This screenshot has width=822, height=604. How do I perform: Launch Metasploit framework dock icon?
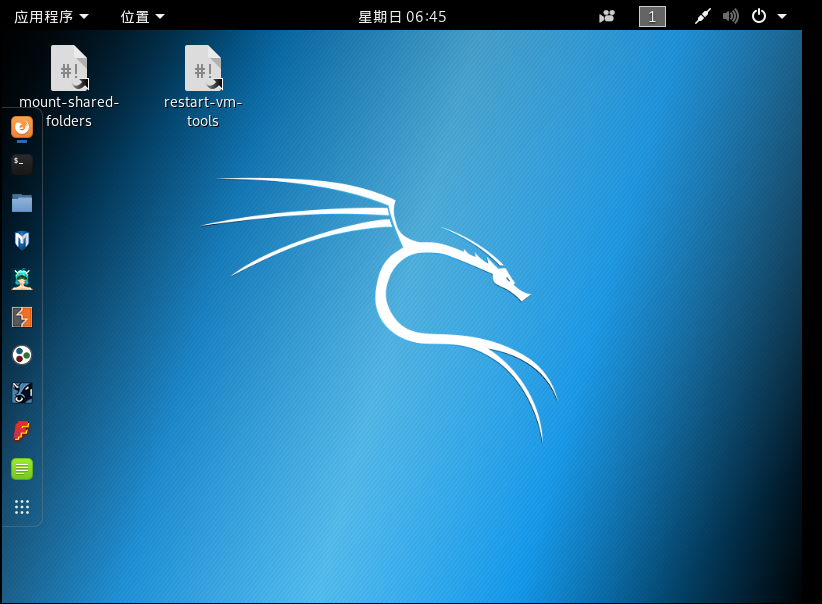[x=22, y=393]
